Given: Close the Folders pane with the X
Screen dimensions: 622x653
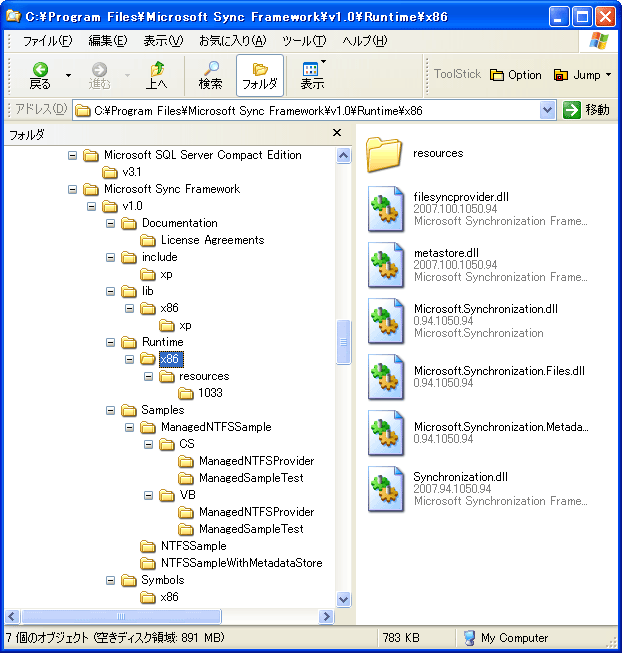Looking at the screenshot, I should pyautogui.click(x=337, y=133).
